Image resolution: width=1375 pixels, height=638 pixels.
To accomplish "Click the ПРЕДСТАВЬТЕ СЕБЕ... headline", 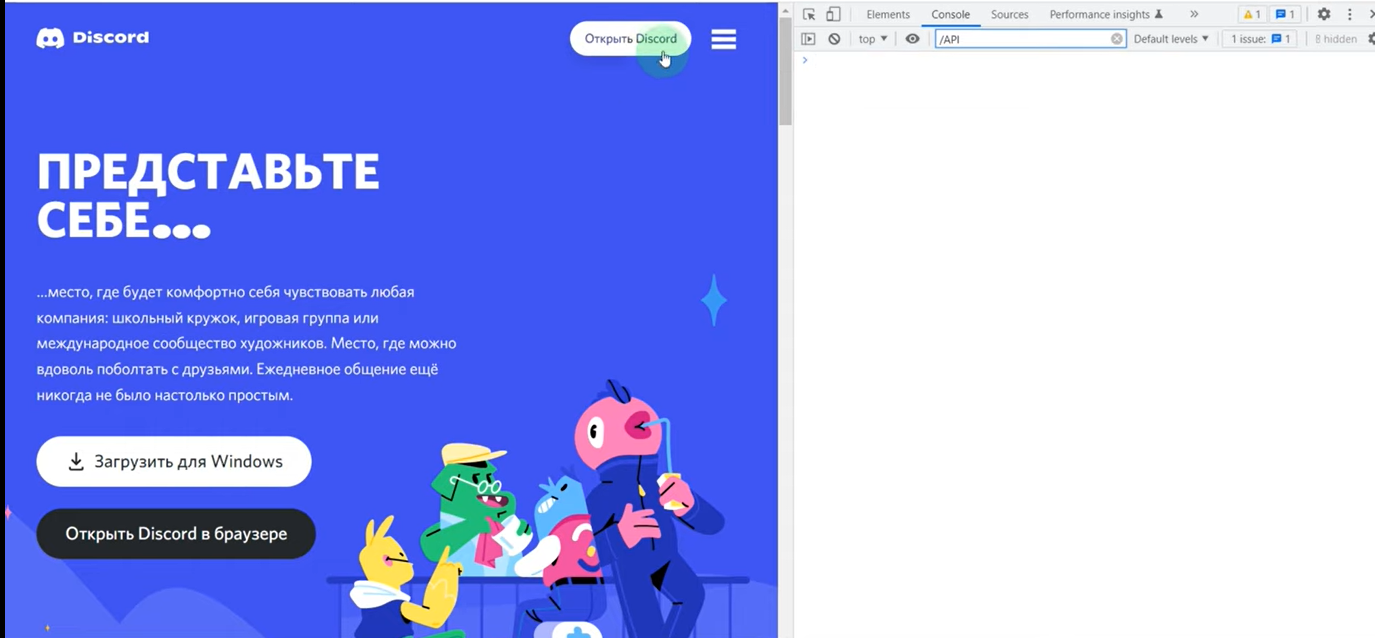I will (208, 195).
